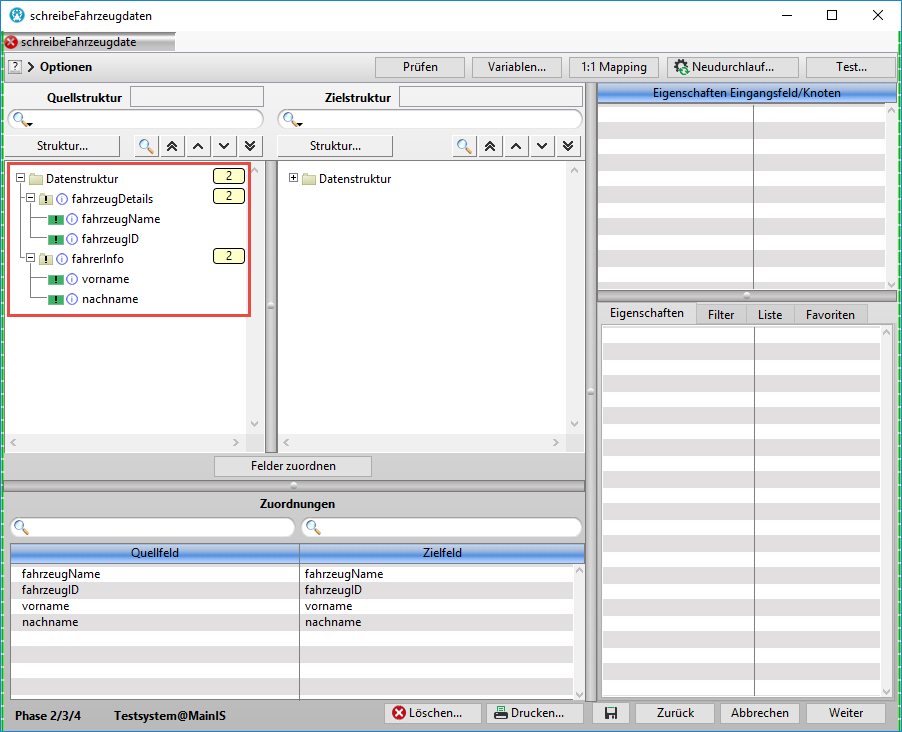Jump to bottom with Zielstruktur double-down arrow
Image resolution: width=902 pixels, height=732 pixels.
pyautogui.click(x=568, y=146)
